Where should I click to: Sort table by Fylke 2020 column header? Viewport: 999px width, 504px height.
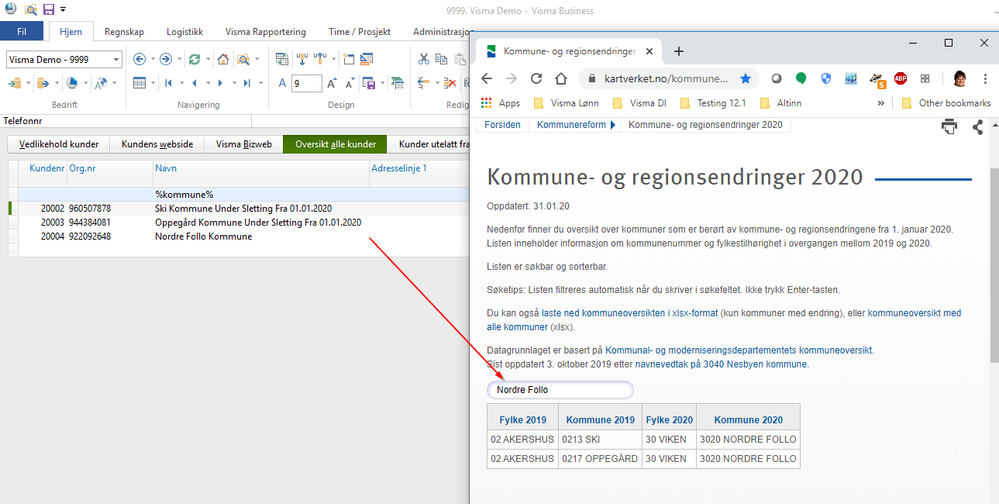tap(669, 420)
